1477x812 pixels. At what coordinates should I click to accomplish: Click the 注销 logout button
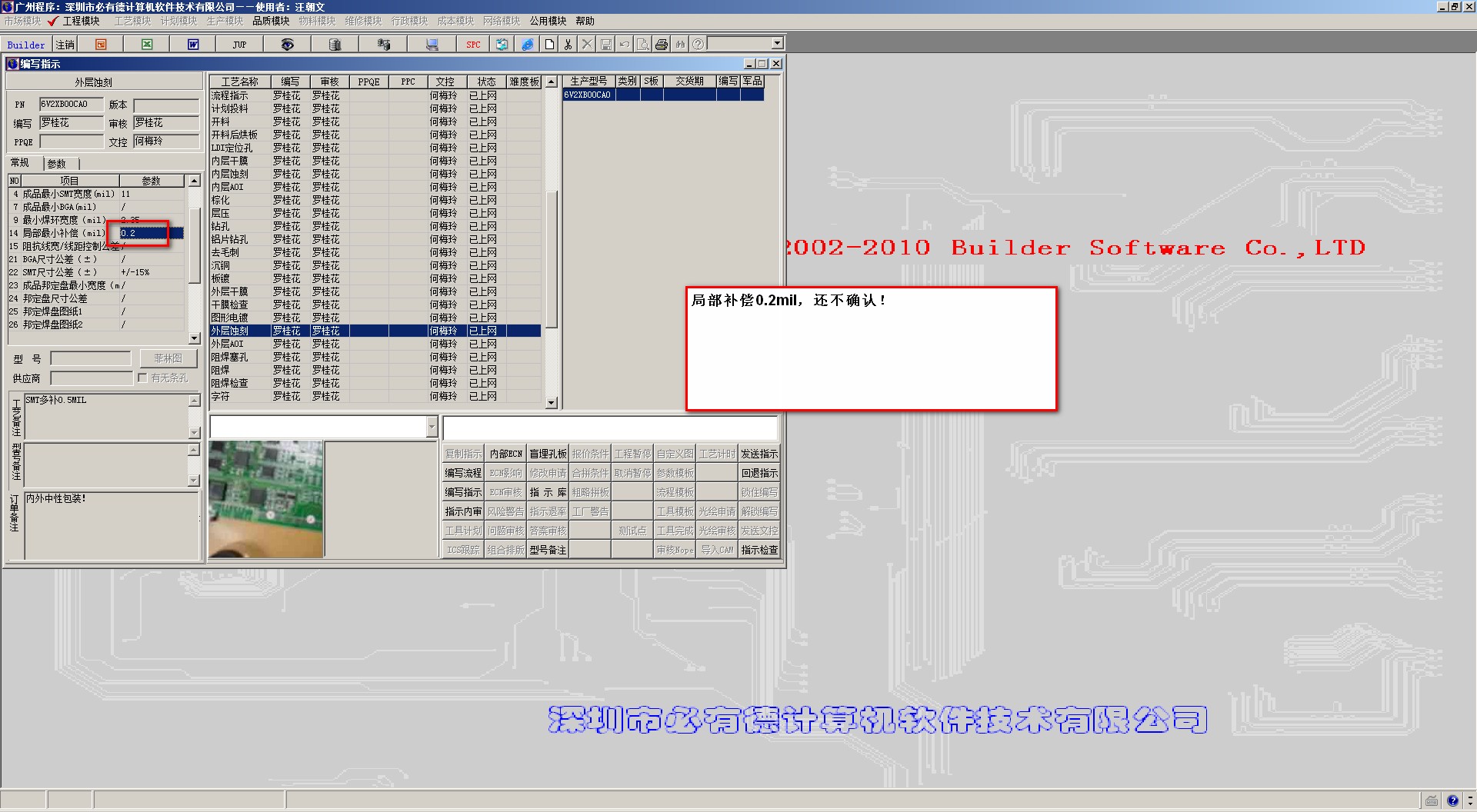65,45
